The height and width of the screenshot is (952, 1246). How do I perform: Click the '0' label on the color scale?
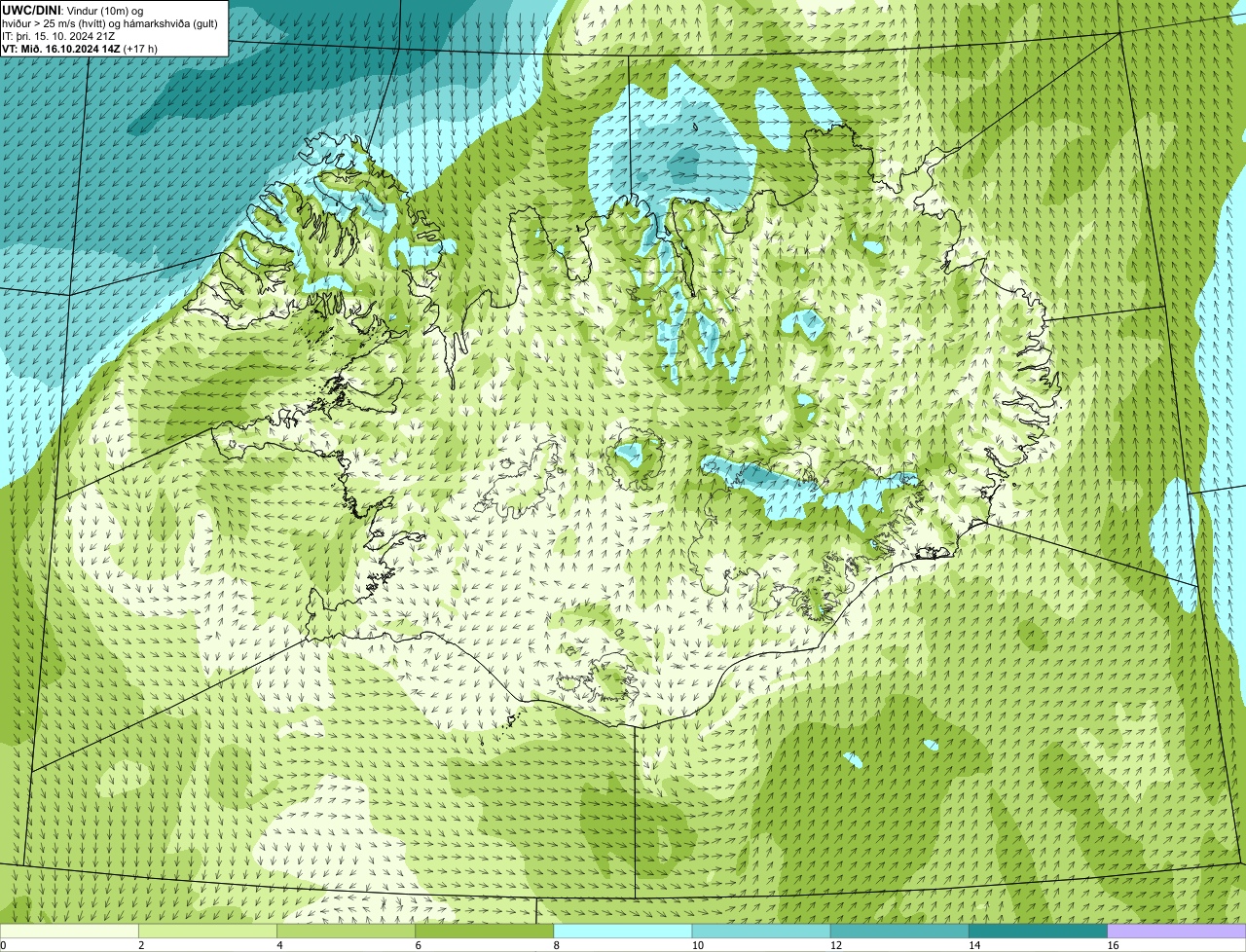pyautogui.click(x=3, y=945)
